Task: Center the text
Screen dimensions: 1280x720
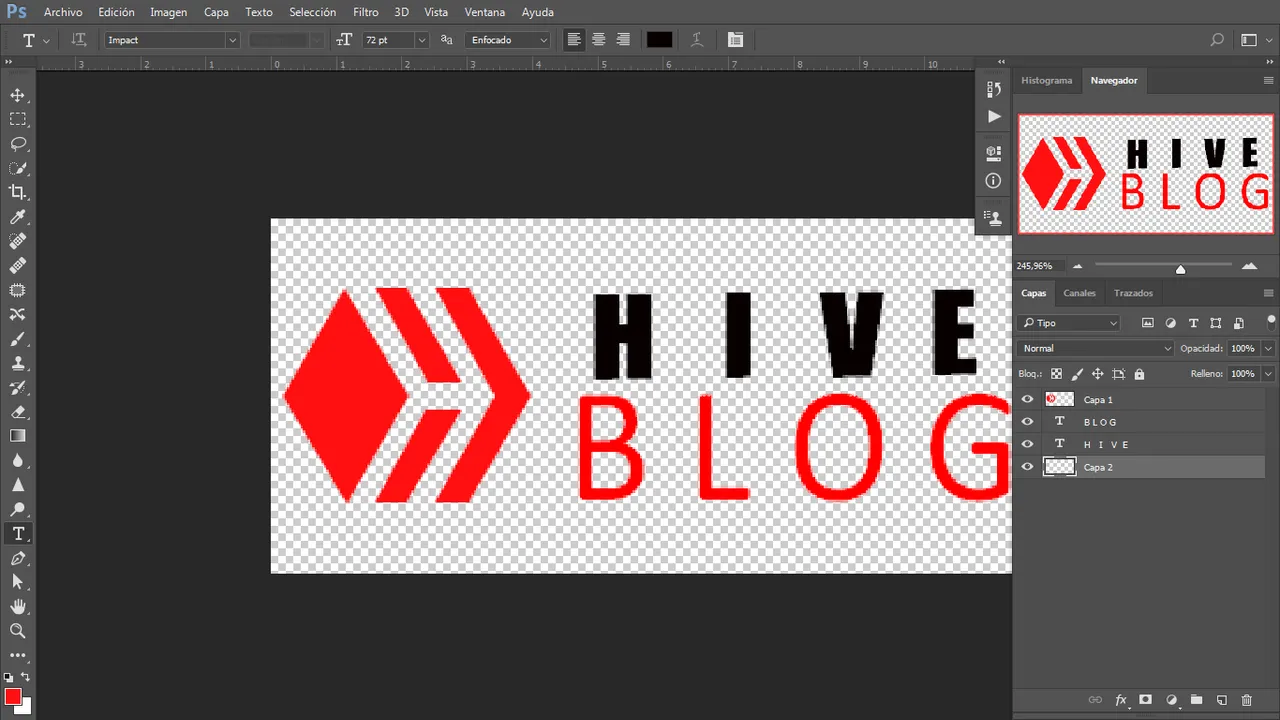Action: (x=598, y=40)
